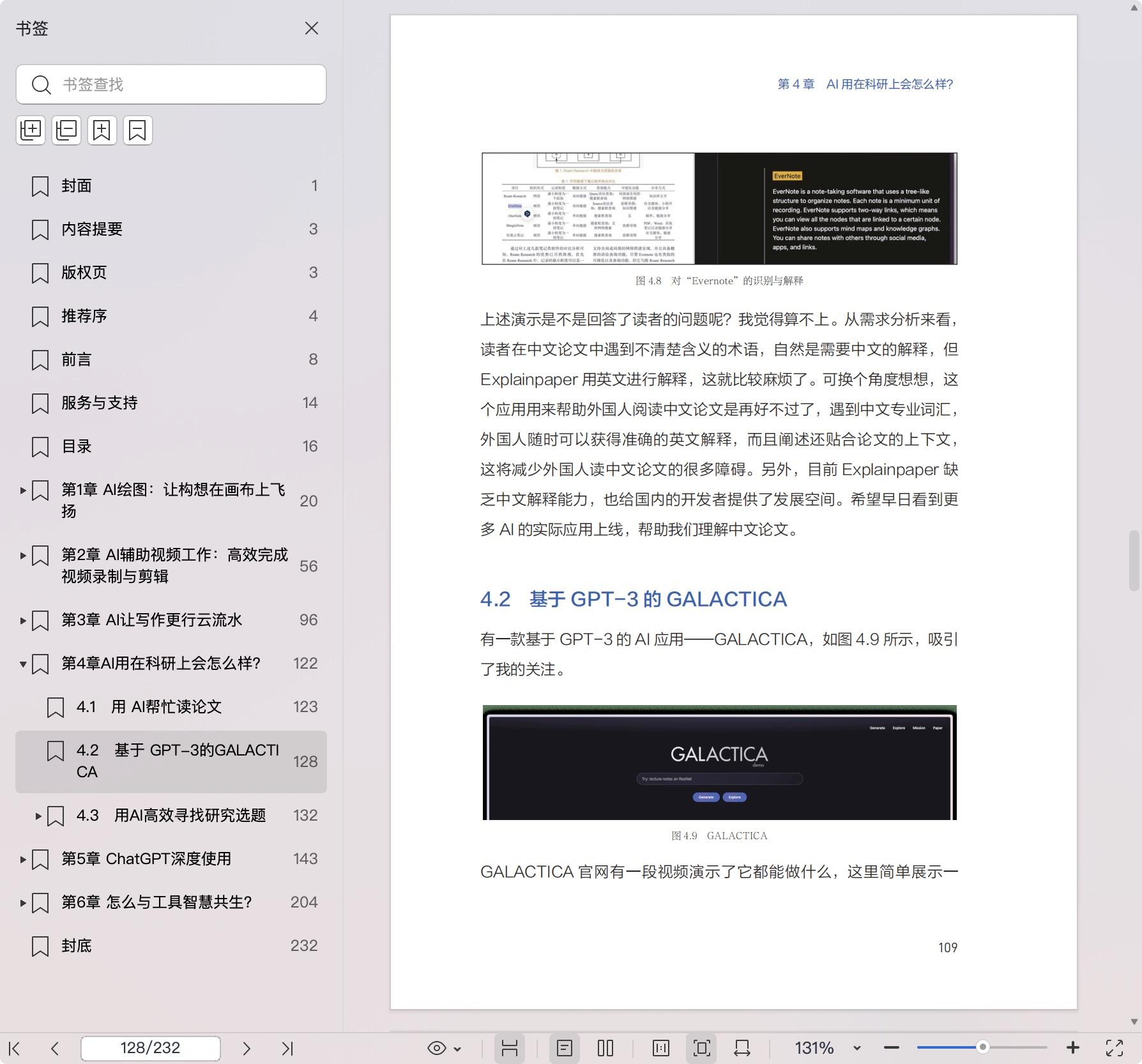Select two page view
1142x1064 pixels.
point(605,1048)
